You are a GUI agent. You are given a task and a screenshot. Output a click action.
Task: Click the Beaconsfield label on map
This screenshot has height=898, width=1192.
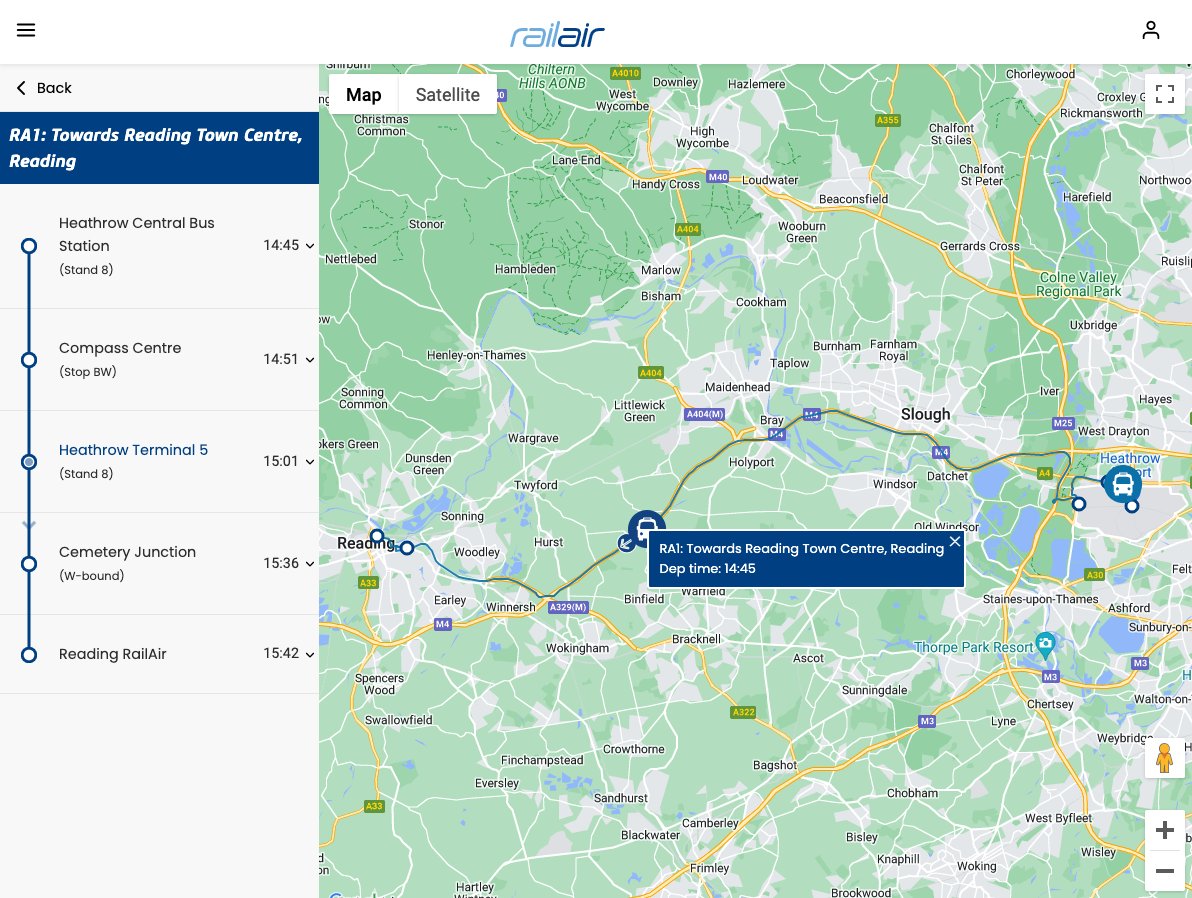pyautogui.click(x=853, y=199)
